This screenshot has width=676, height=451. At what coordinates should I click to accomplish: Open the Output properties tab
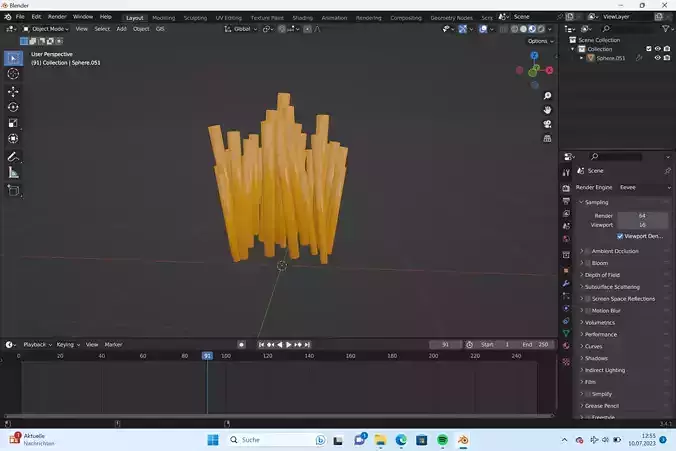566,201
